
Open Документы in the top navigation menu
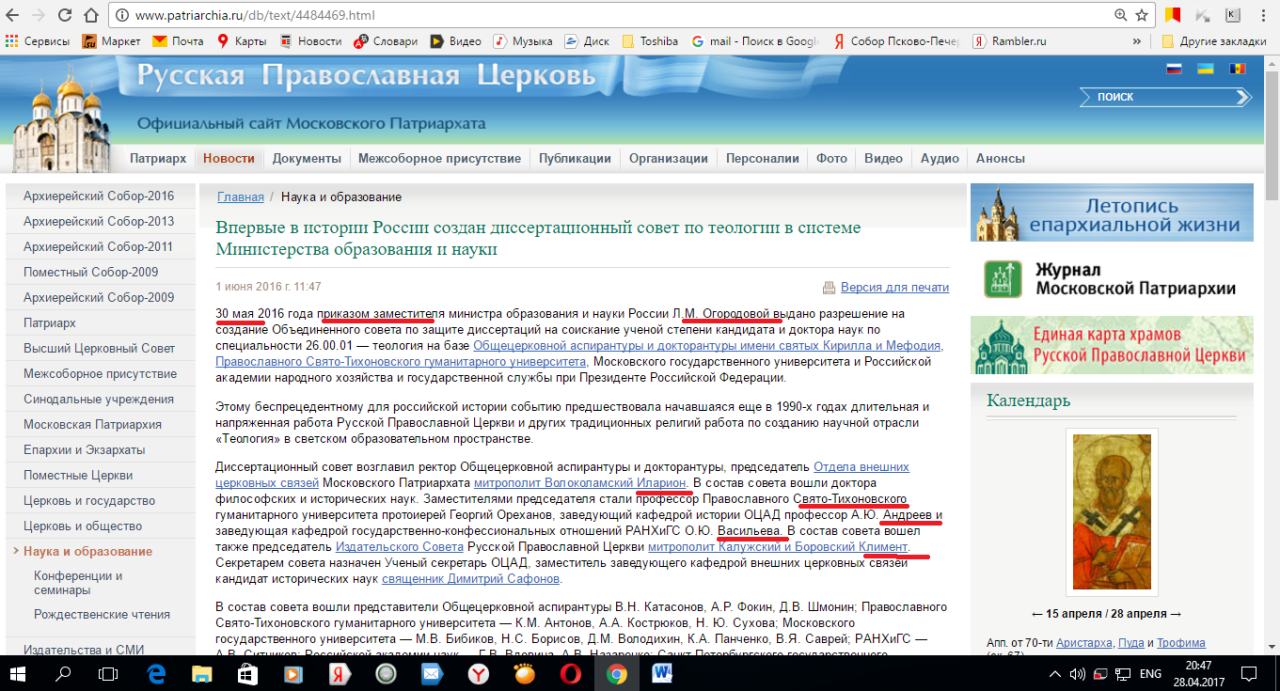click(307, 158)
